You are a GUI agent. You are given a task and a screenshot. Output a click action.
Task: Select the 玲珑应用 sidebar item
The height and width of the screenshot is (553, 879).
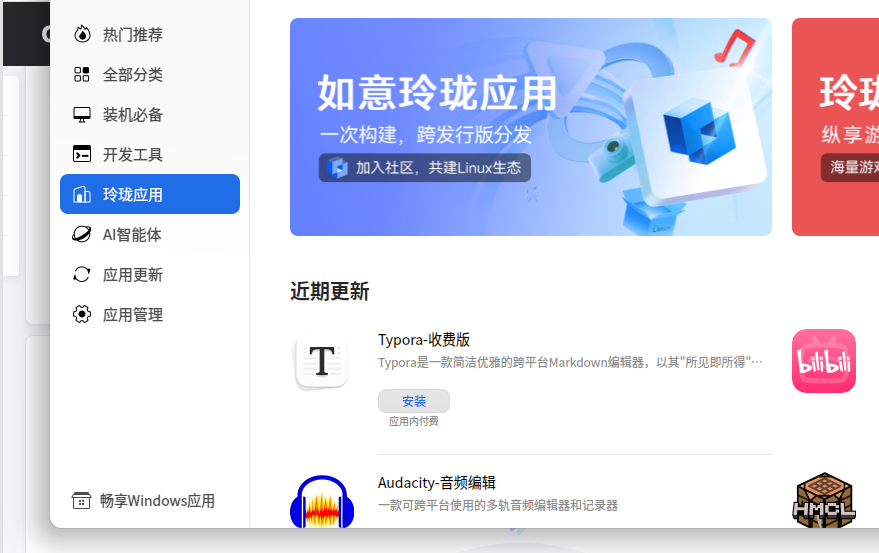click(x=150, y=194)
